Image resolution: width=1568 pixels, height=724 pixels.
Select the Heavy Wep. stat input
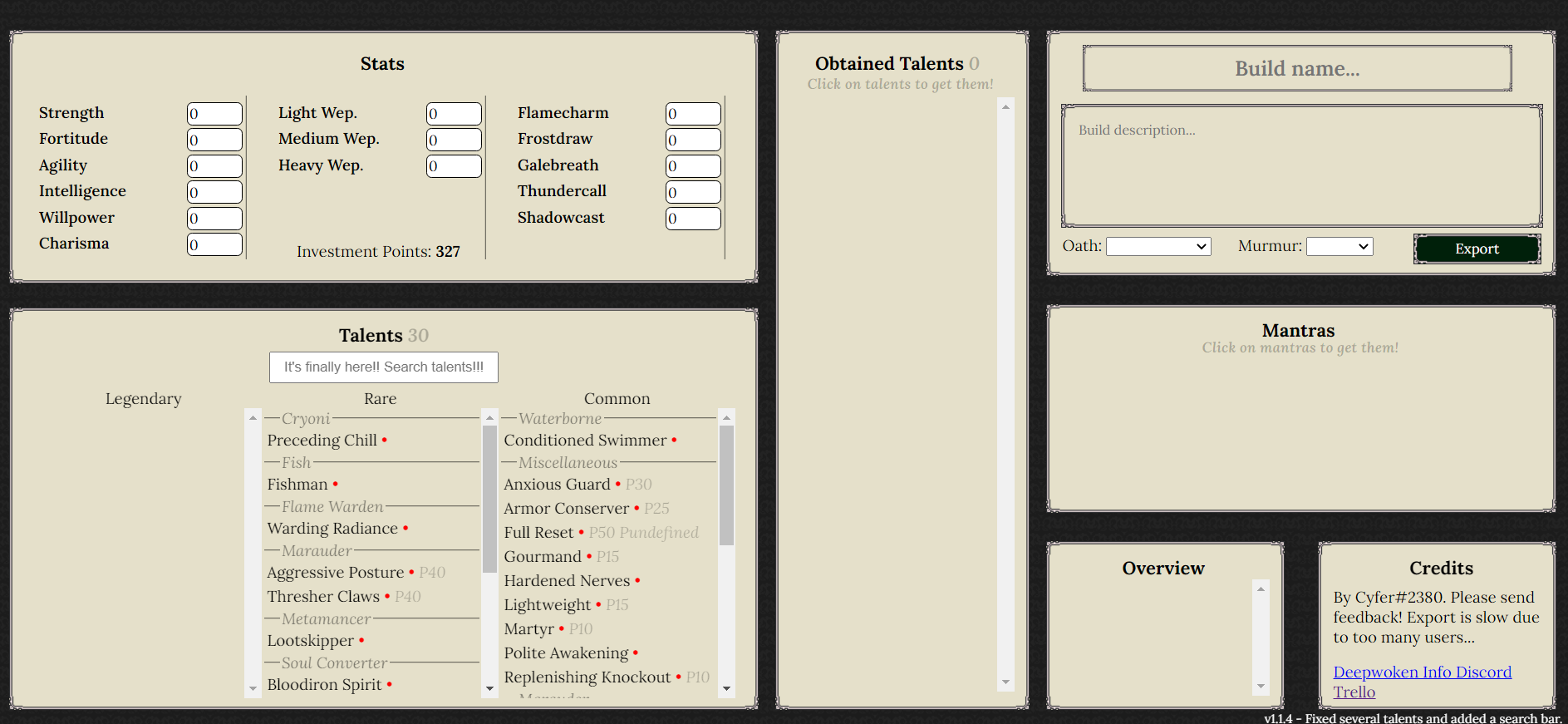tap(454, 166)
